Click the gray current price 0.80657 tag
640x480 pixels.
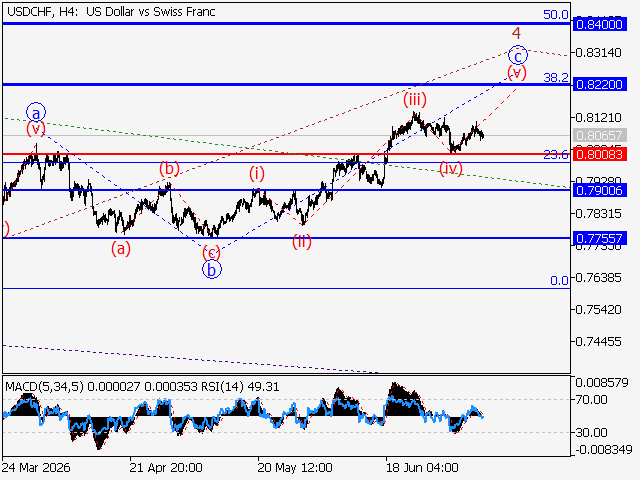[600, 135]
